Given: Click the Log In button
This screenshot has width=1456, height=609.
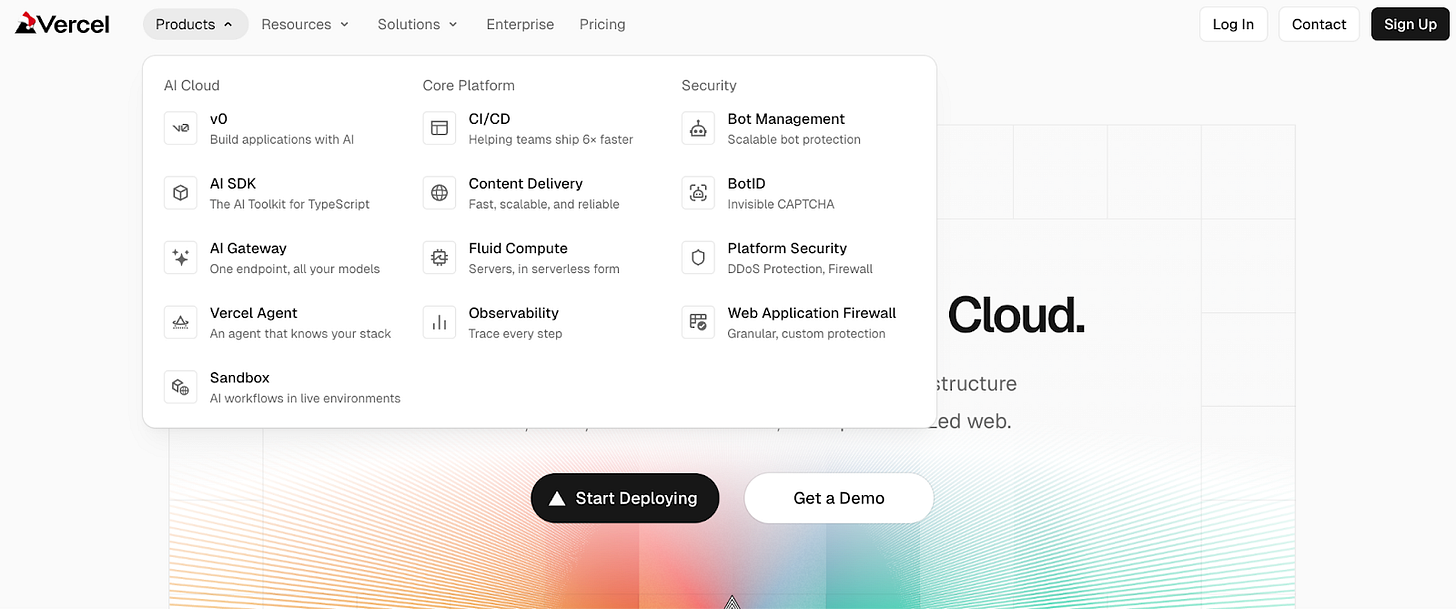Looking at the screenshot, I should pos(1233,24).
